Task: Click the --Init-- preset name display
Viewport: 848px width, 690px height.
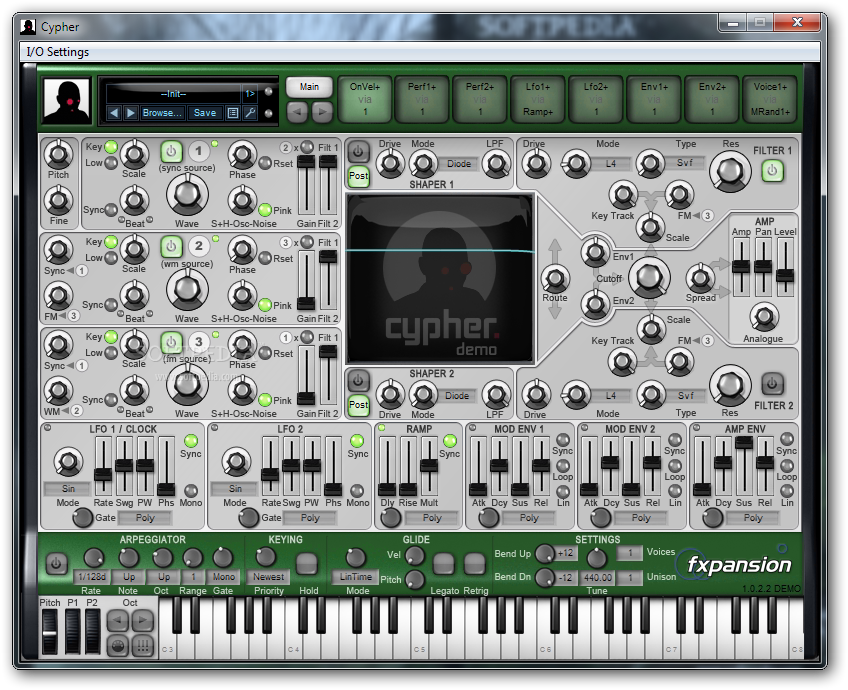Action: click(174, 94)
